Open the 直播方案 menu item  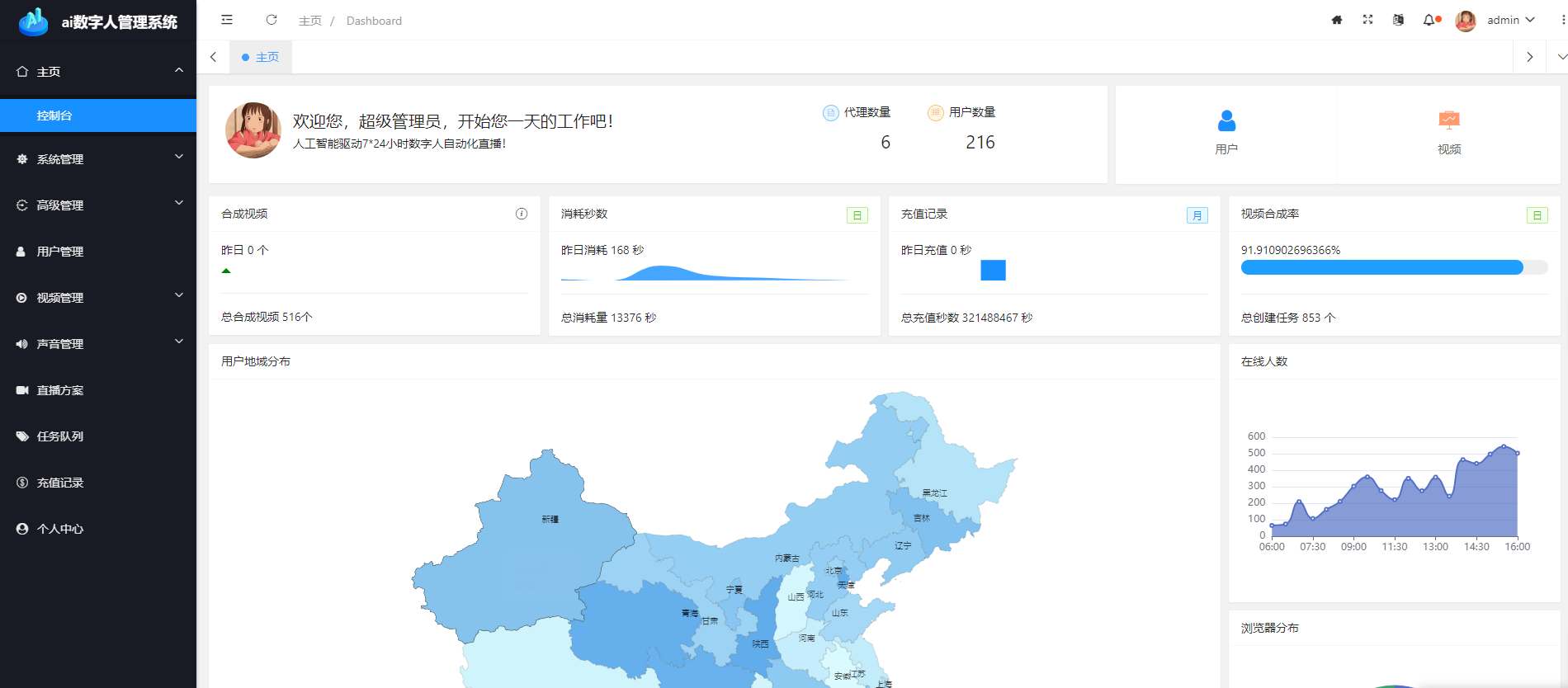[x=98, y=390]
